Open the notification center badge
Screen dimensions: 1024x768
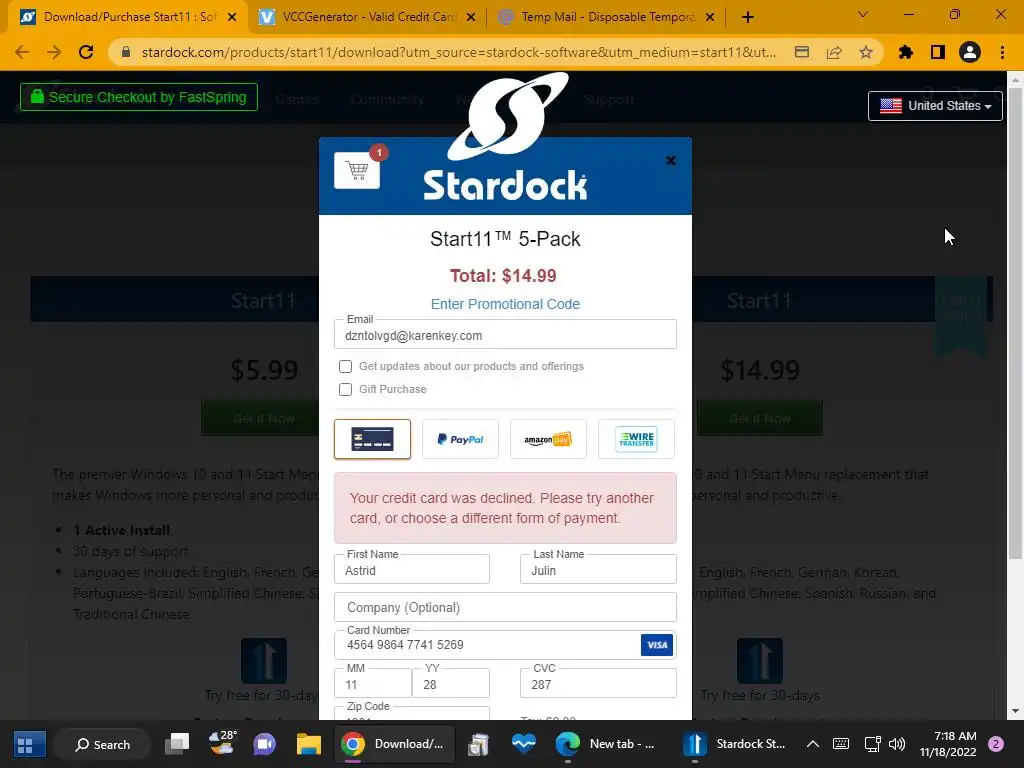point(996,744)
